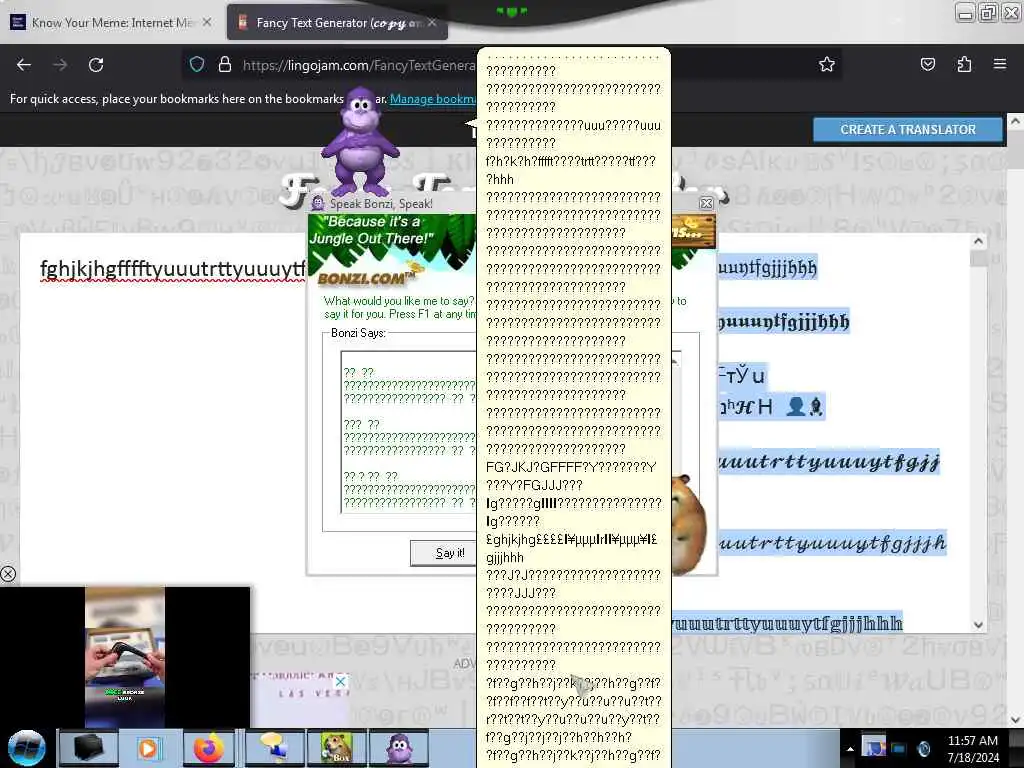Click the volume speaker tray icon
Screen dimensions: 1024x768
click(x=924, y=748)
